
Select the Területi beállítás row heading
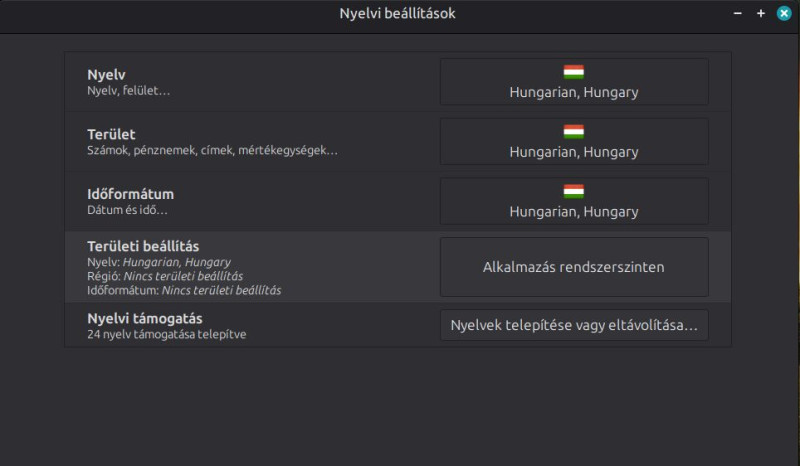pos(143,246)
